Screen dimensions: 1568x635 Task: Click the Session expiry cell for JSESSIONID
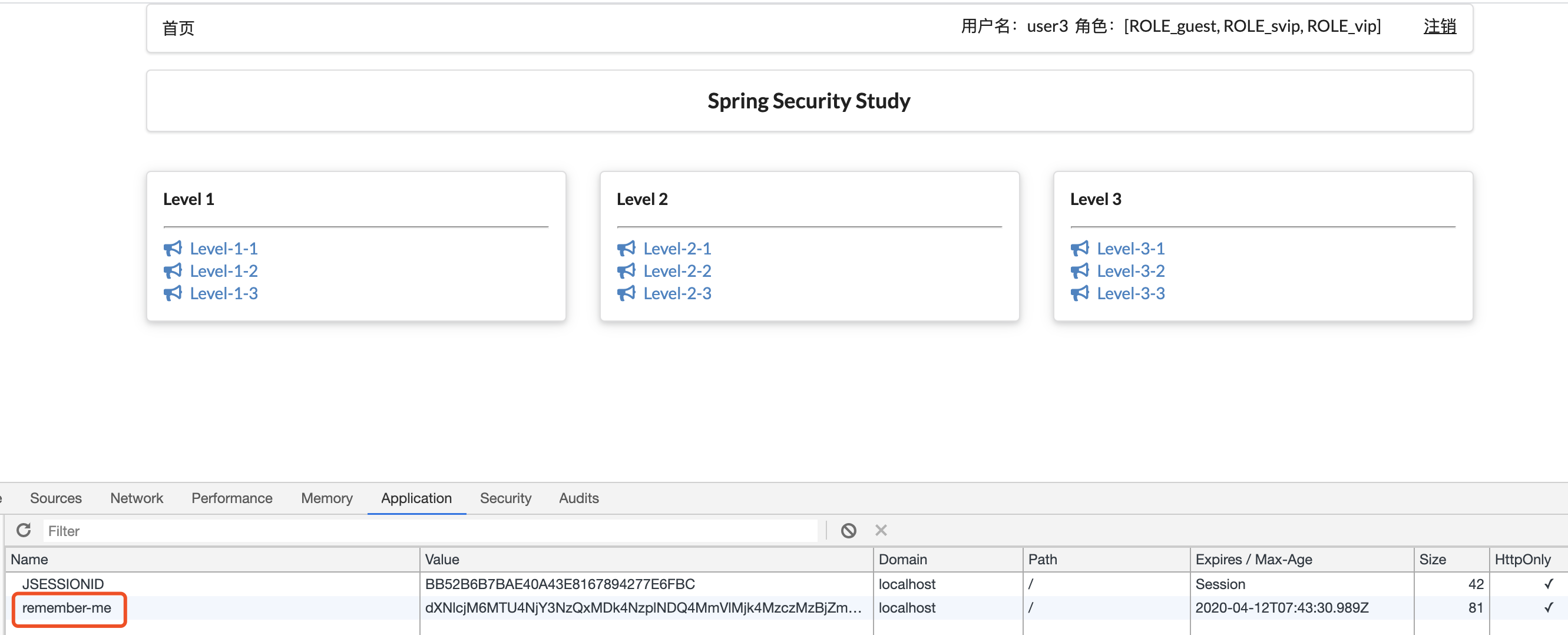pos(1220,584)
